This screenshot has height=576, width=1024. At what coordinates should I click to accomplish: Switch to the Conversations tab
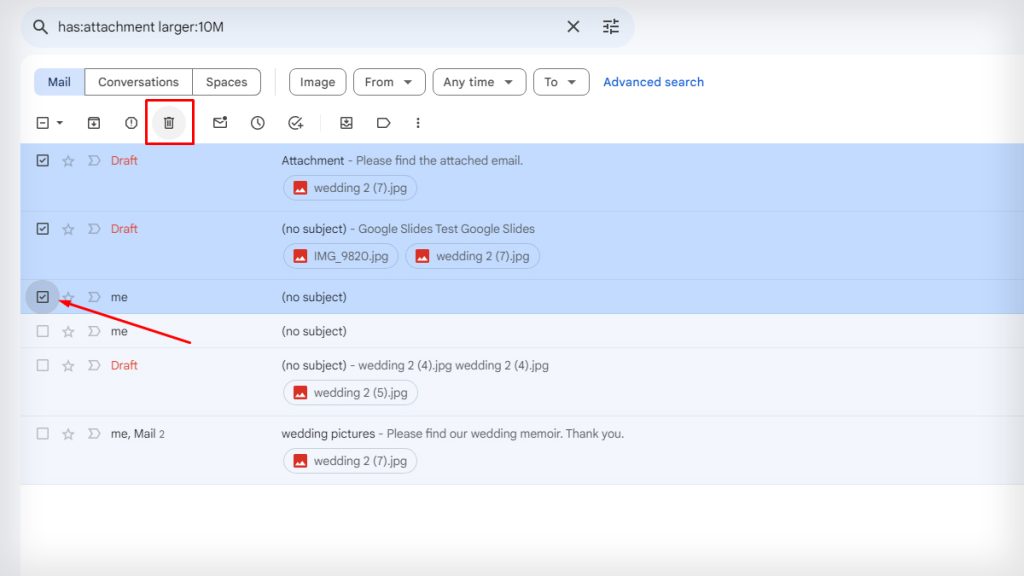pos(138,82)
